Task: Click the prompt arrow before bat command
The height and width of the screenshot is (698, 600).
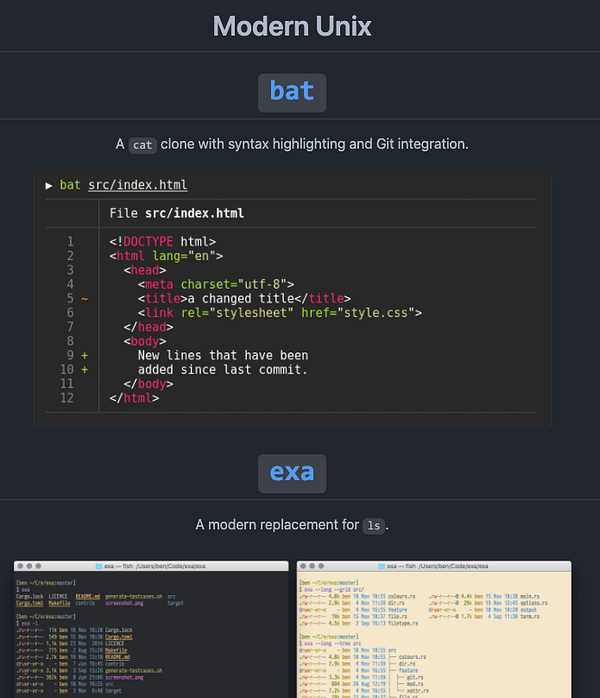Action: tap(49, 185)
